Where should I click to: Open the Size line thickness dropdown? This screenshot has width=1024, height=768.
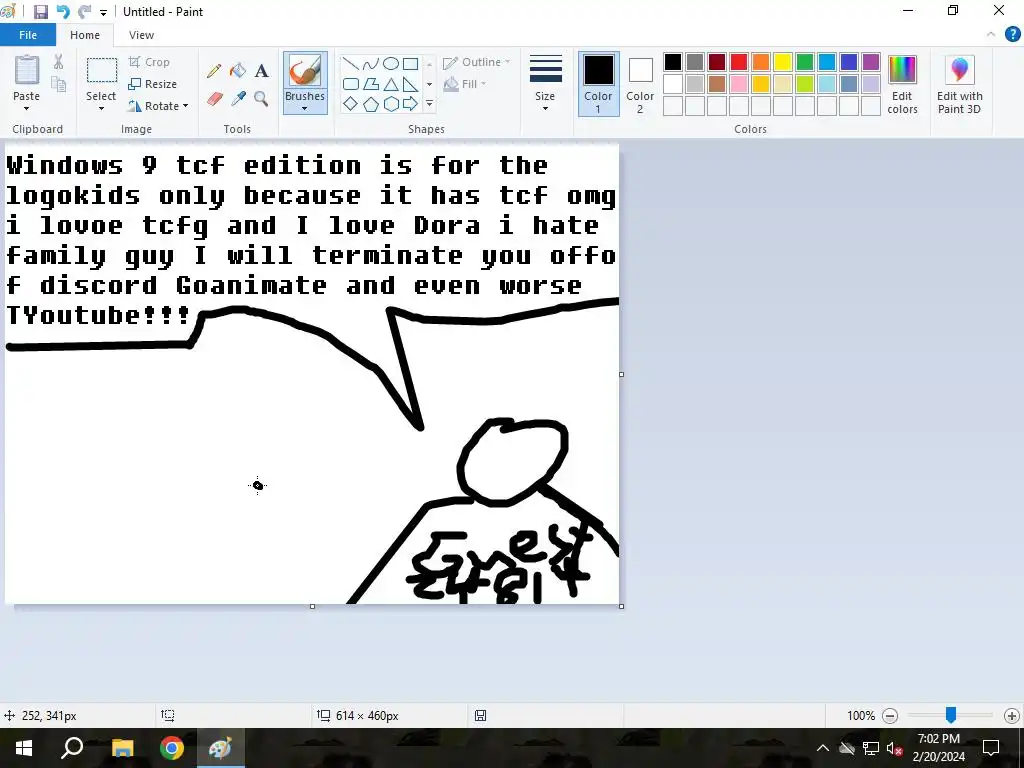545,84
